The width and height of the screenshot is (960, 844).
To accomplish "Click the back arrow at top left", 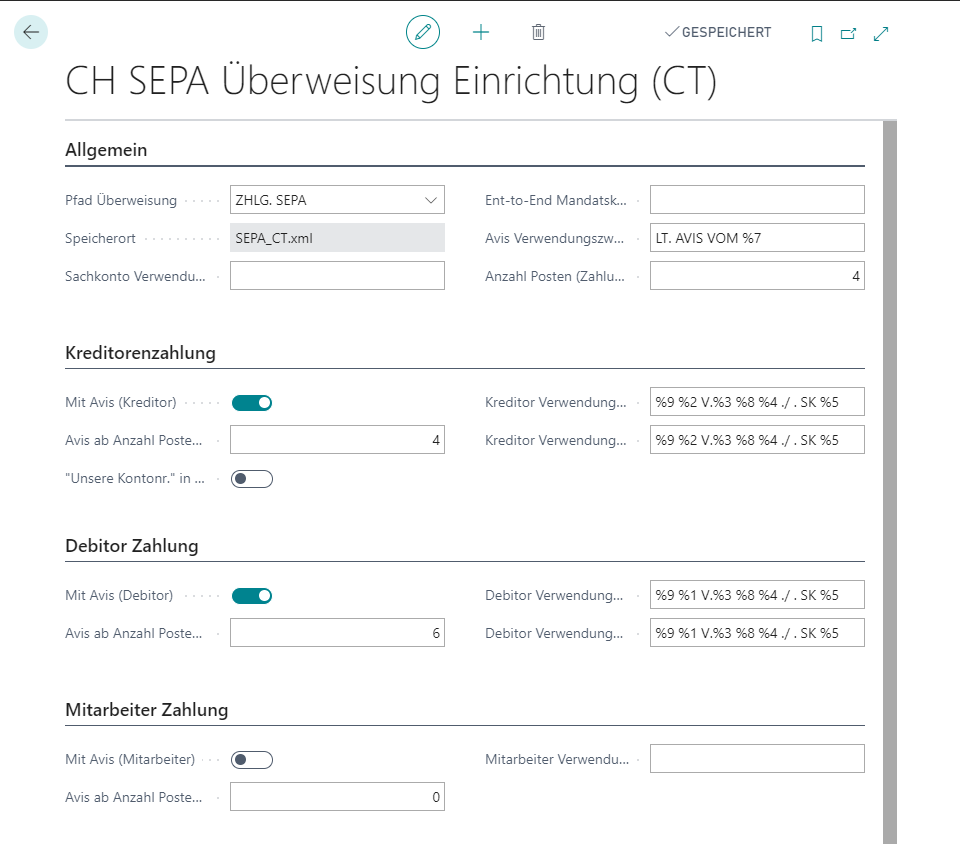I will pyautogui.click(x=30, y=31).
